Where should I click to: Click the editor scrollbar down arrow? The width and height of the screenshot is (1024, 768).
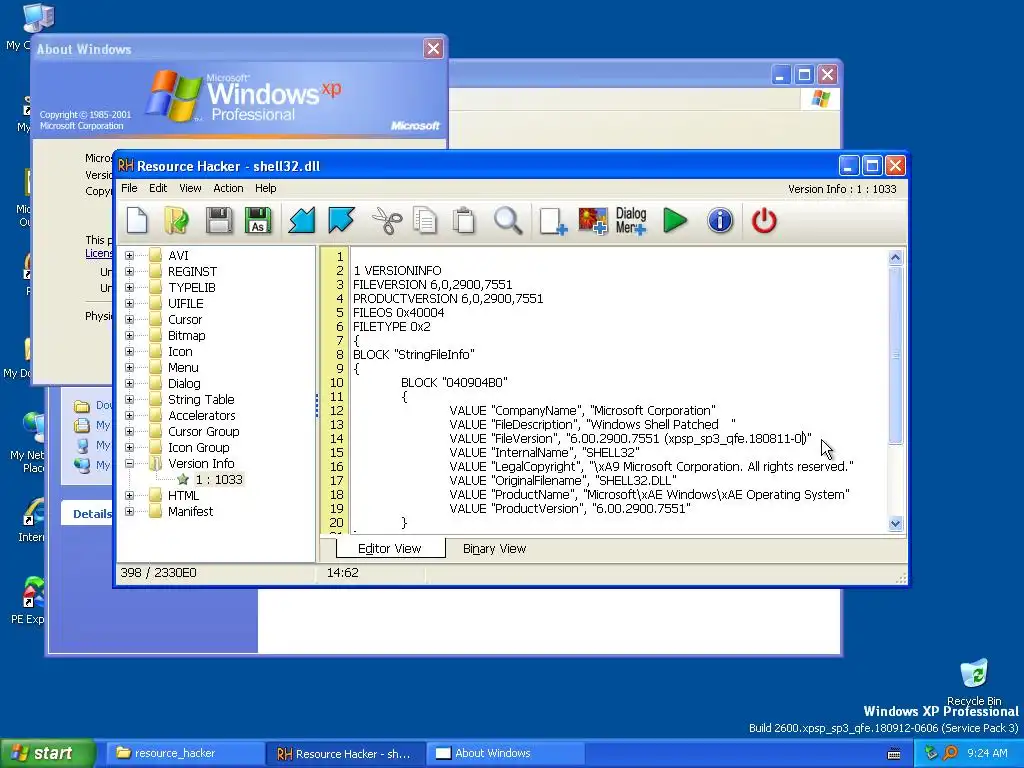pos(895,523)
